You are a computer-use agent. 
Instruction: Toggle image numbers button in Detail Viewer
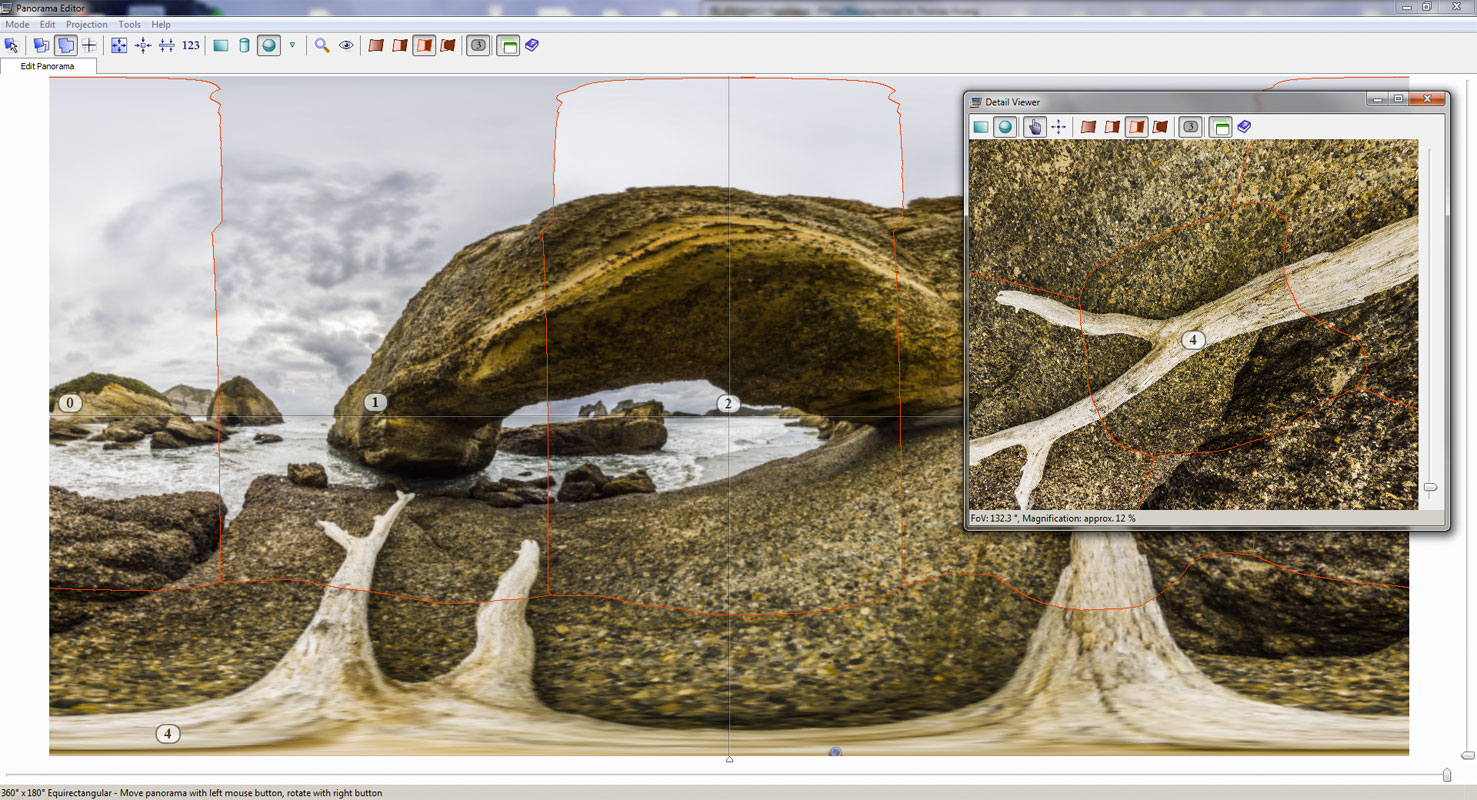[x=1190, y=127]
